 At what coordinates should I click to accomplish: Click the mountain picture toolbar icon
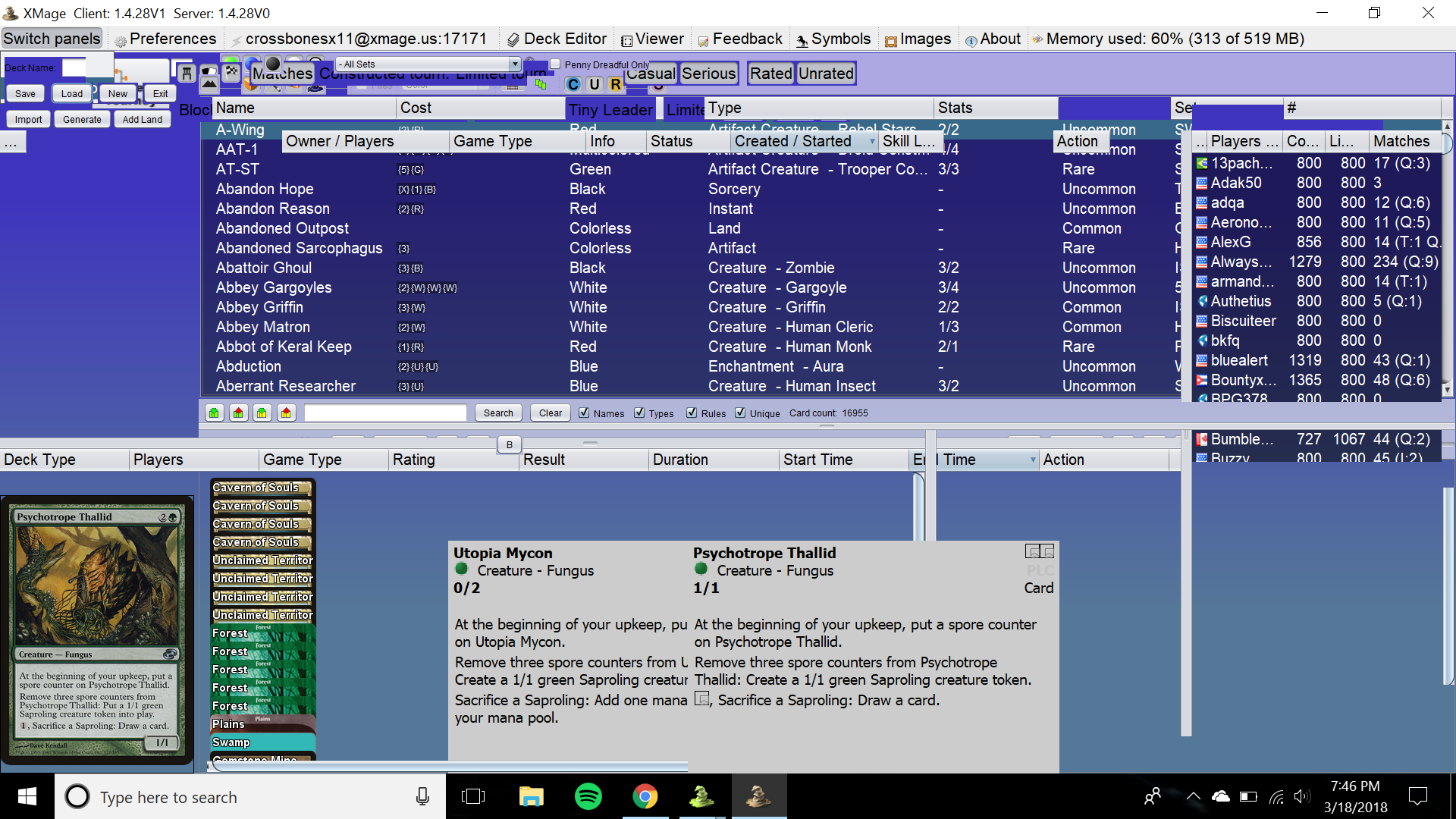tap(209, 83)
